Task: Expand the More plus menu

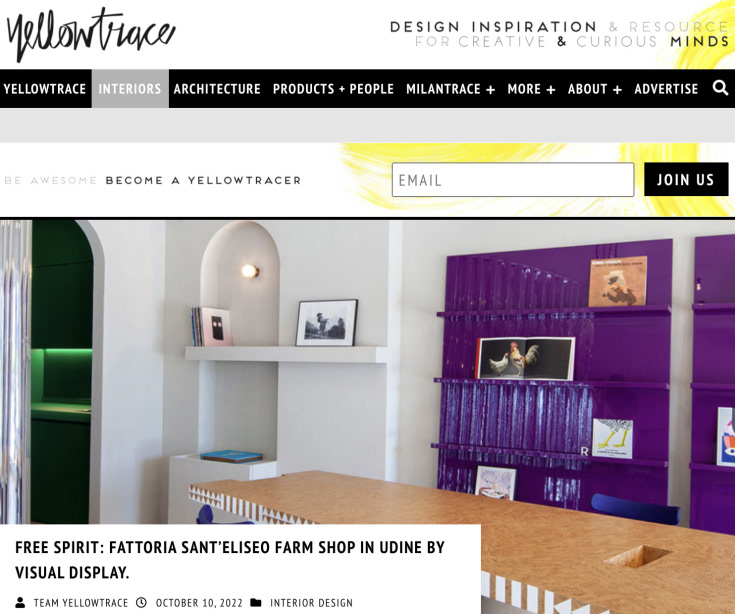Action: click(x=531, y=89)
